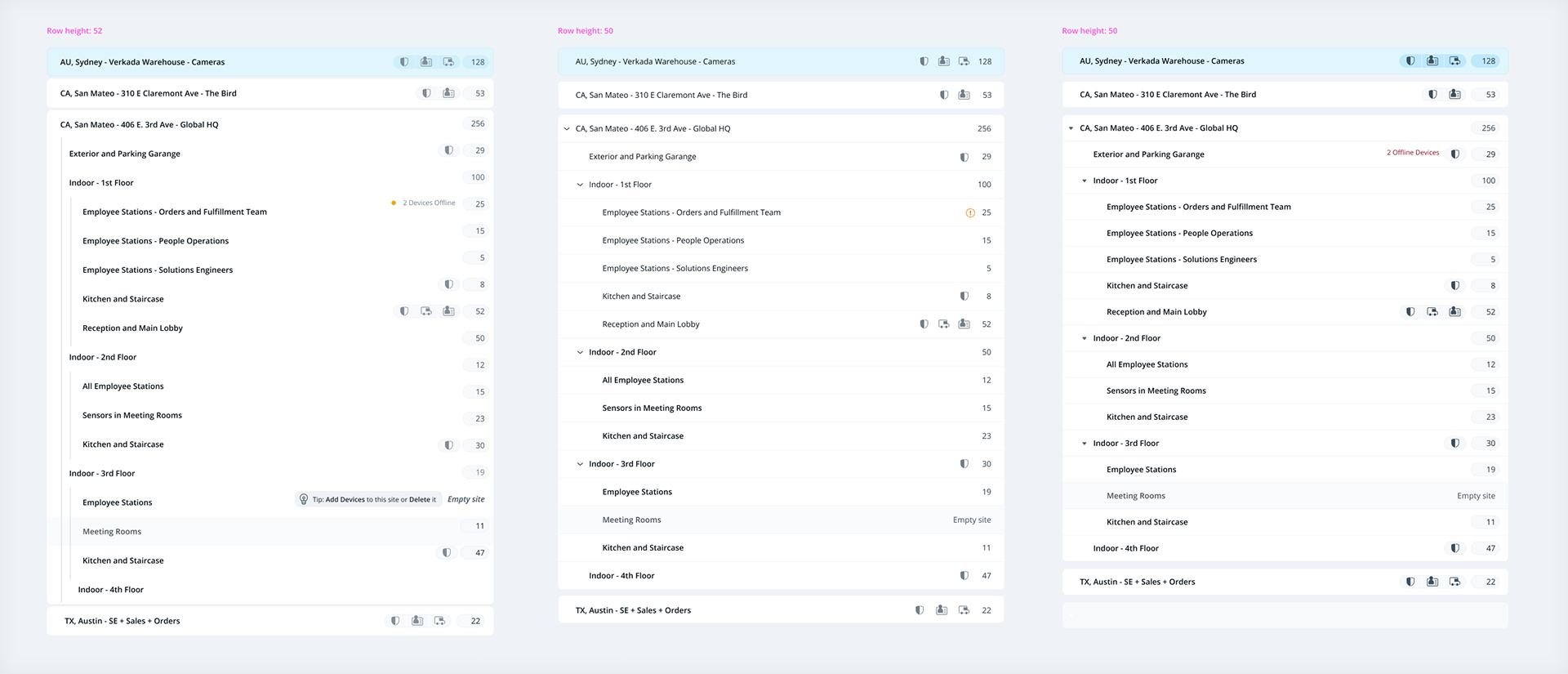Click count badge 22 on TX Austin, right panel

[x=1488, y=582]
